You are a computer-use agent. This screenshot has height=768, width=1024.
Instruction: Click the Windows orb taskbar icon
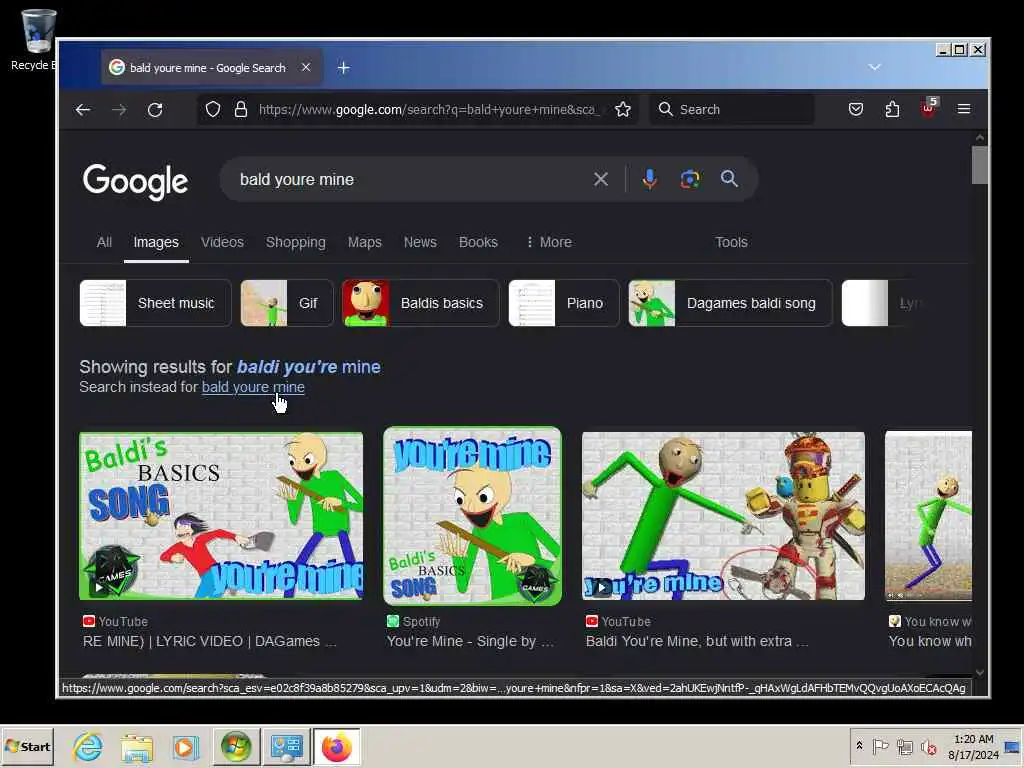(236, 747)
